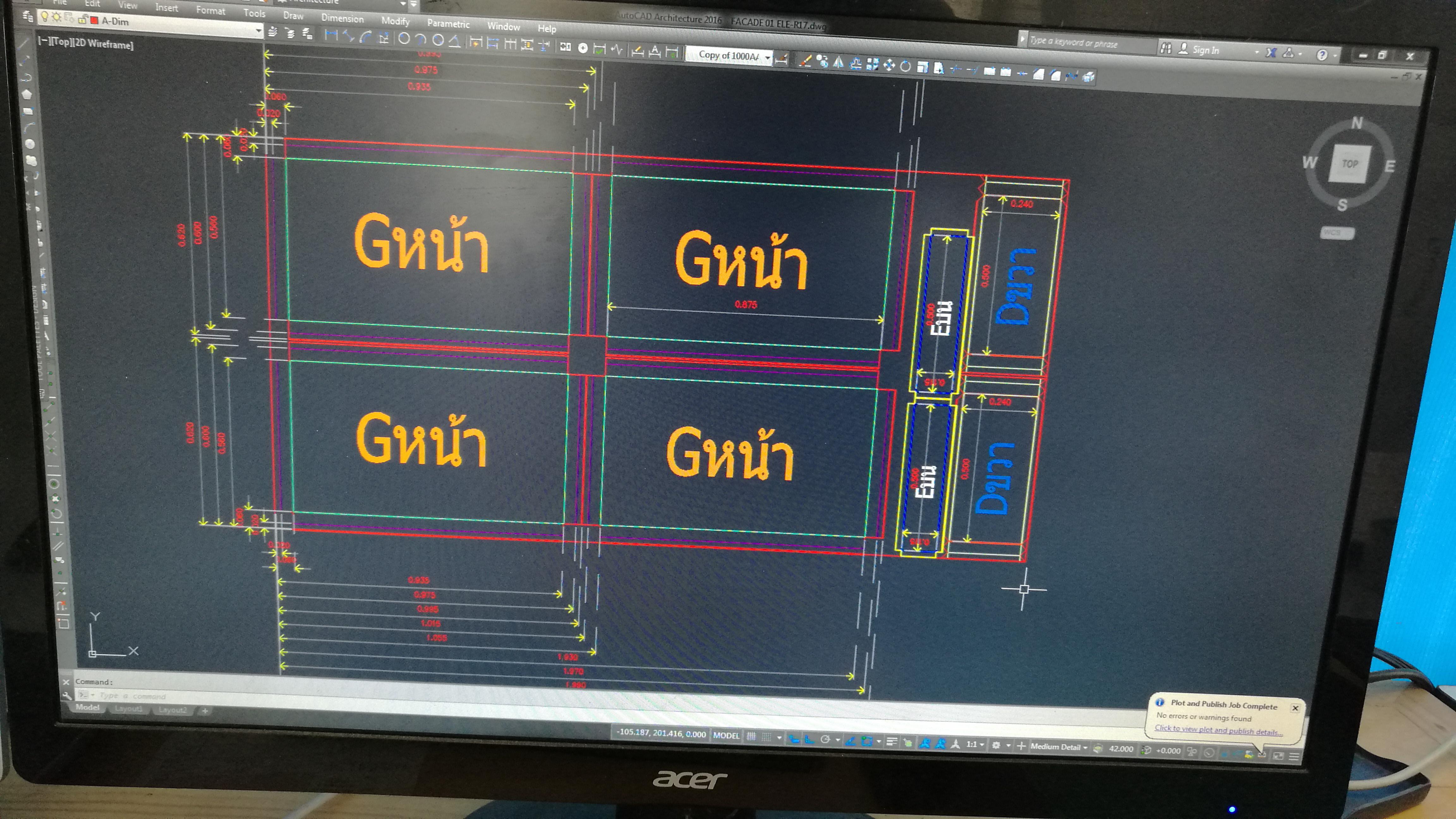Toggle object snap tracking in status bar
Image resolution: width=1456 pixels, height=819 pixels.
850,741
